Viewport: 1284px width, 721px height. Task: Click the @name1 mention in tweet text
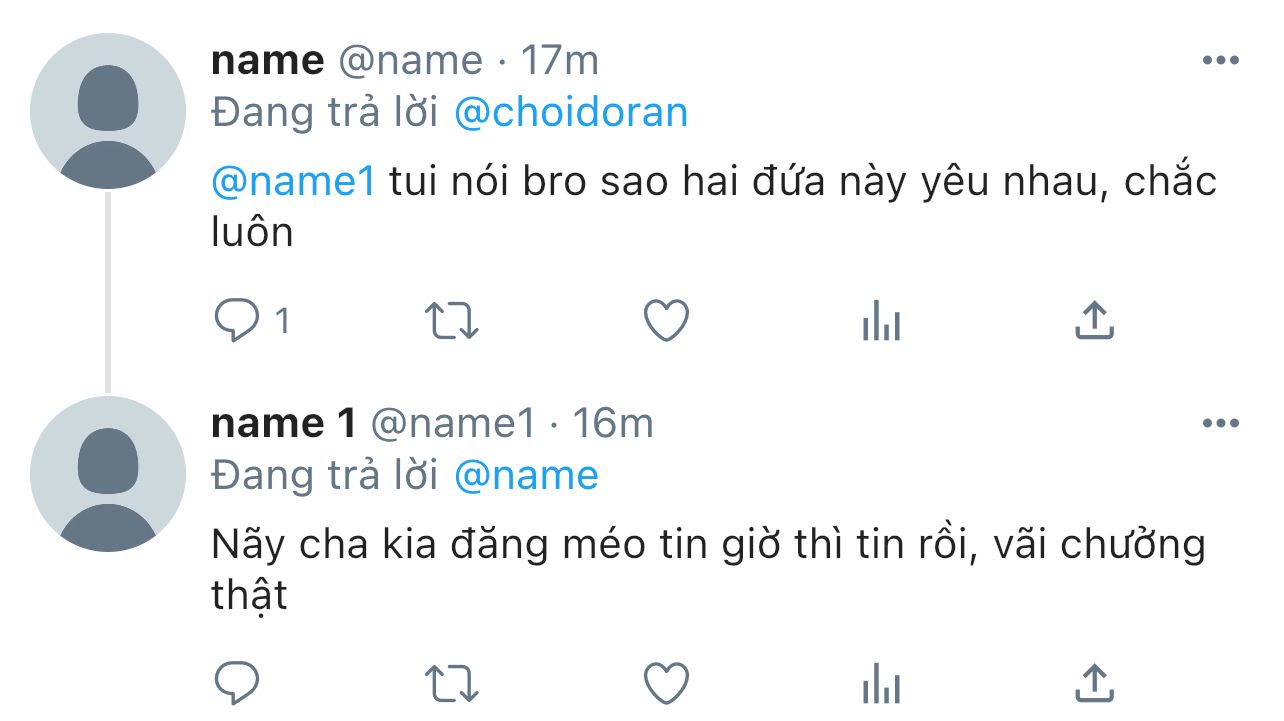(x=294, y=182)
